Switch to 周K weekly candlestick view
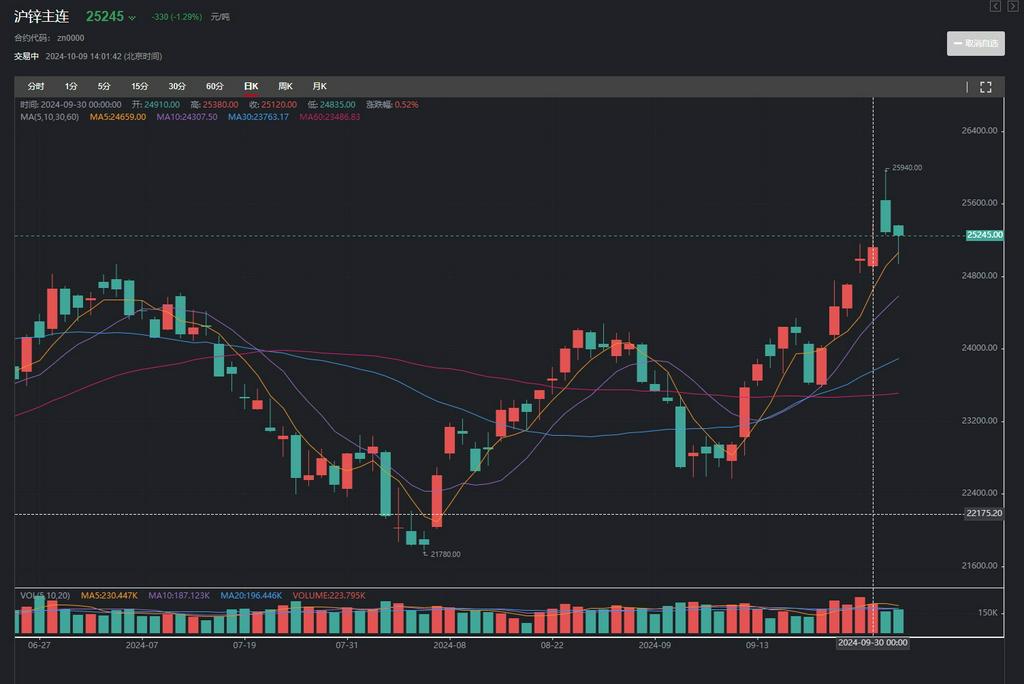This screenshot has width=1024, height=684. tap(285, 87)
